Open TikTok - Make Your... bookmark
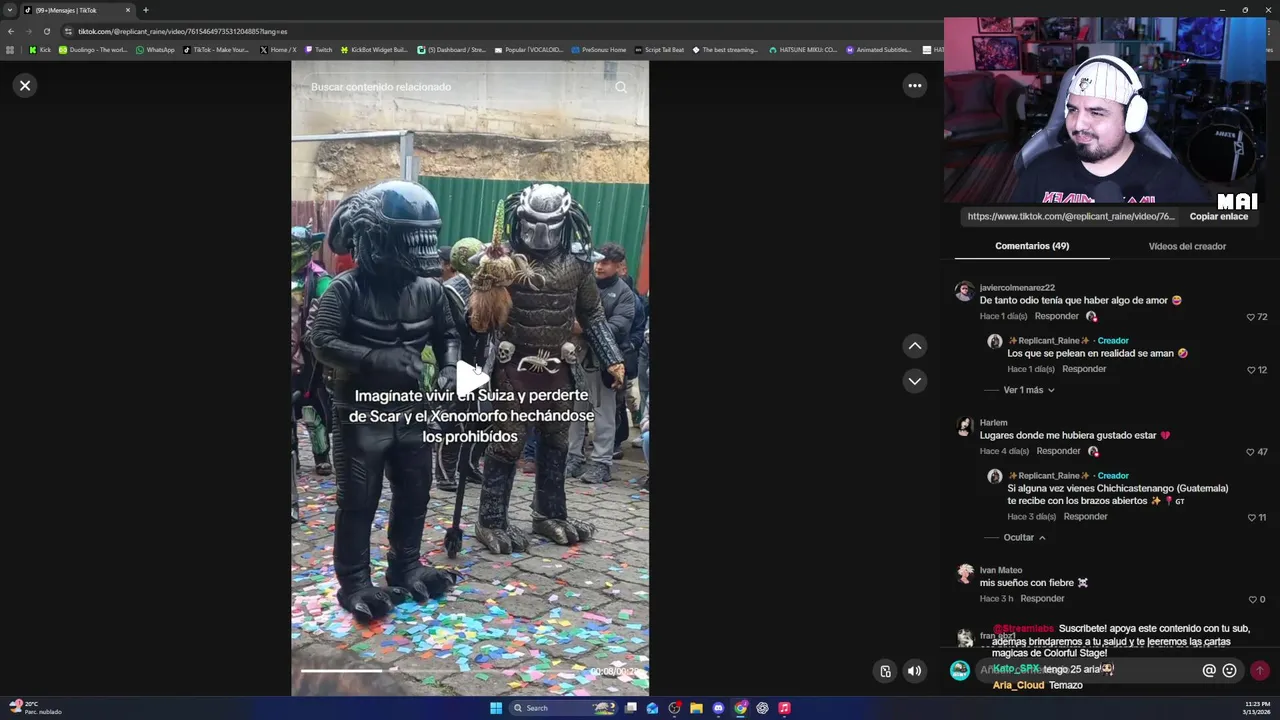 click(x=215, y=50)
